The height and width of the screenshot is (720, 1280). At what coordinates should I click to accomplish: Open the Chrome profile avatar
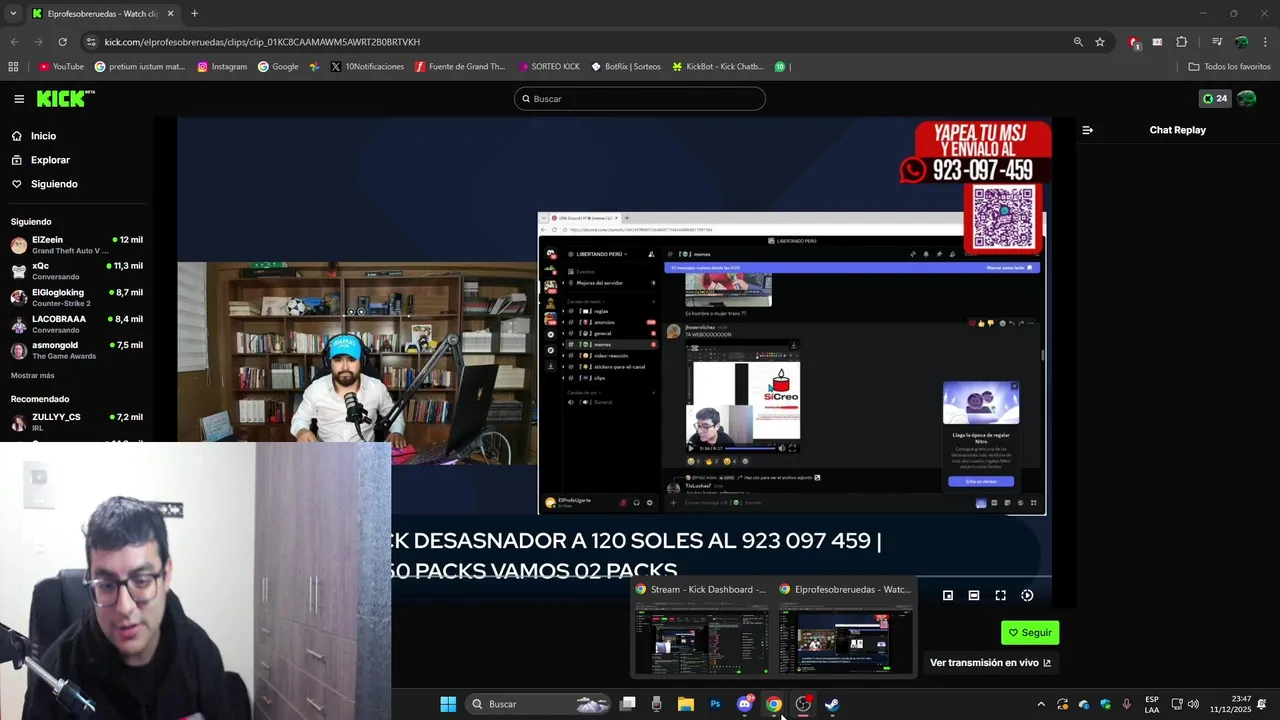[1241, 42]
